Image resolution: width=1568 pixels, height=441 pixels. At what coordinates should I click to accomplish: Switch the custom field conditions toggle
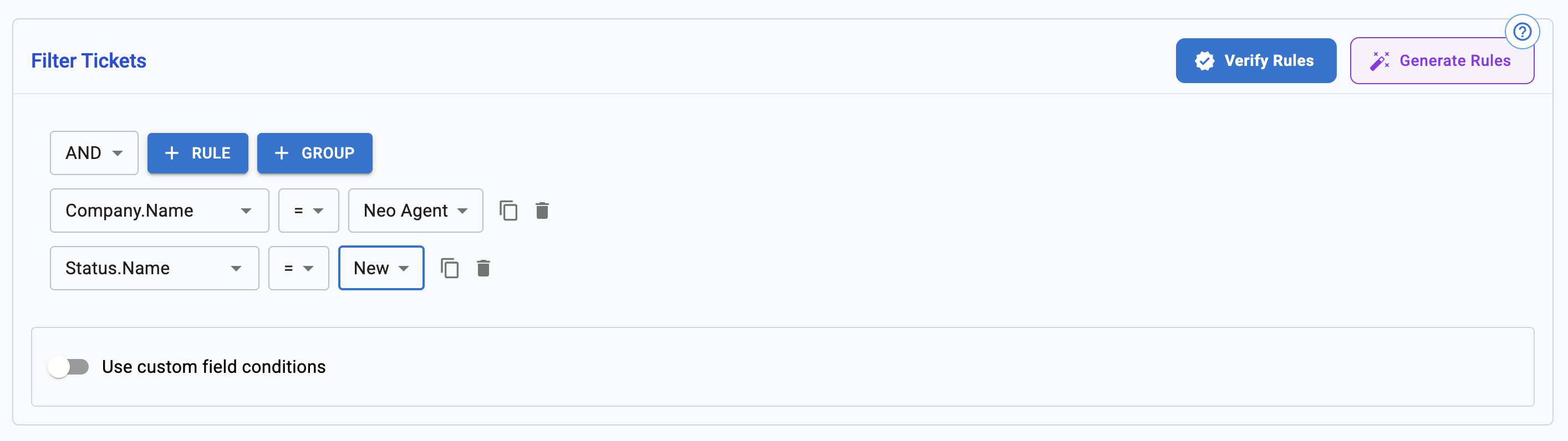coord(69,366)
